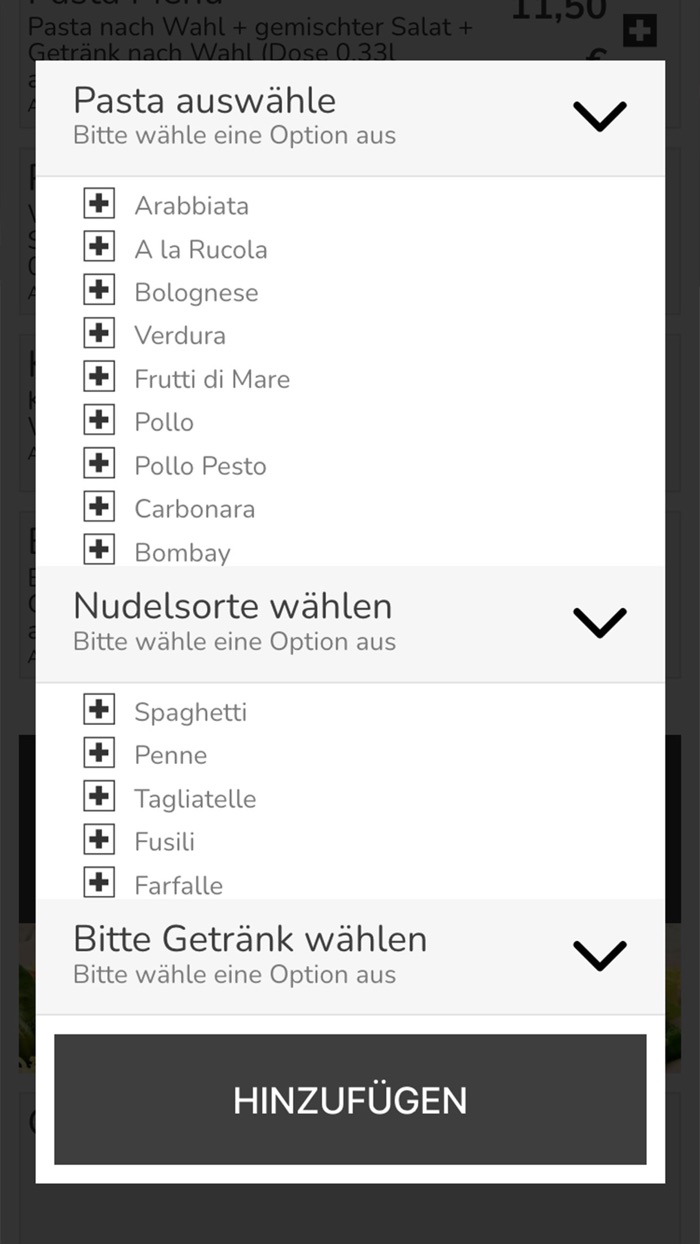This screenshot has width=700, height=1244.
Task: Click the plus icon for Farfalle
Action: tap(99, 883)
